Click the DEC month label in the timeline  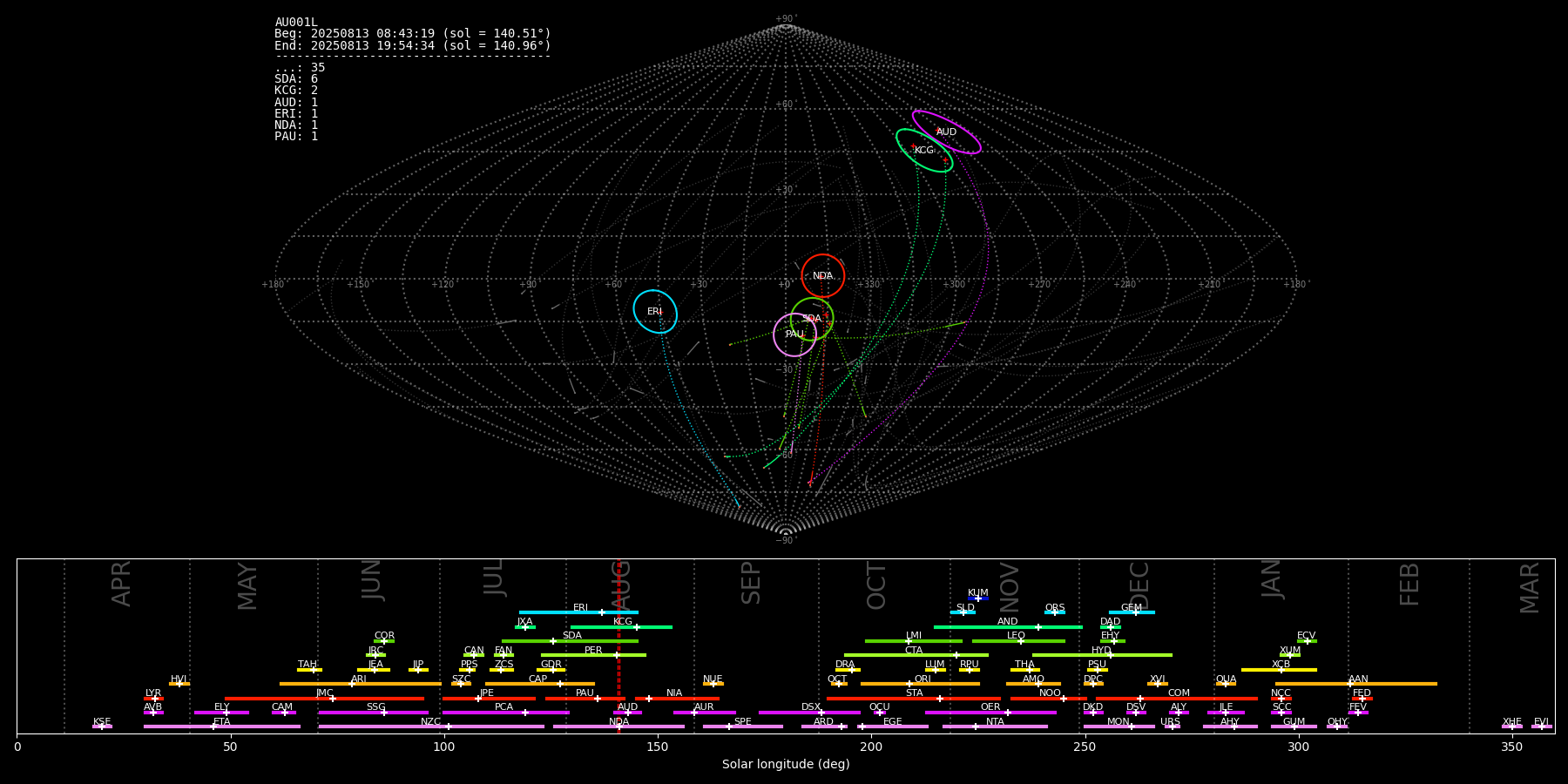pos(1139,585)
